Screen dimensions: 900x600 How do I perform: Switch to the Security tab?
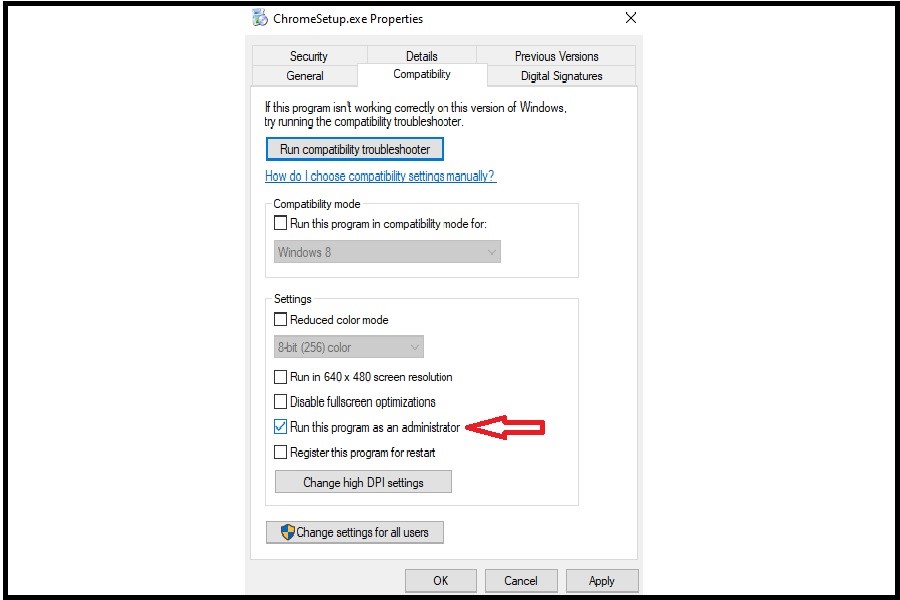click(308, 56)
